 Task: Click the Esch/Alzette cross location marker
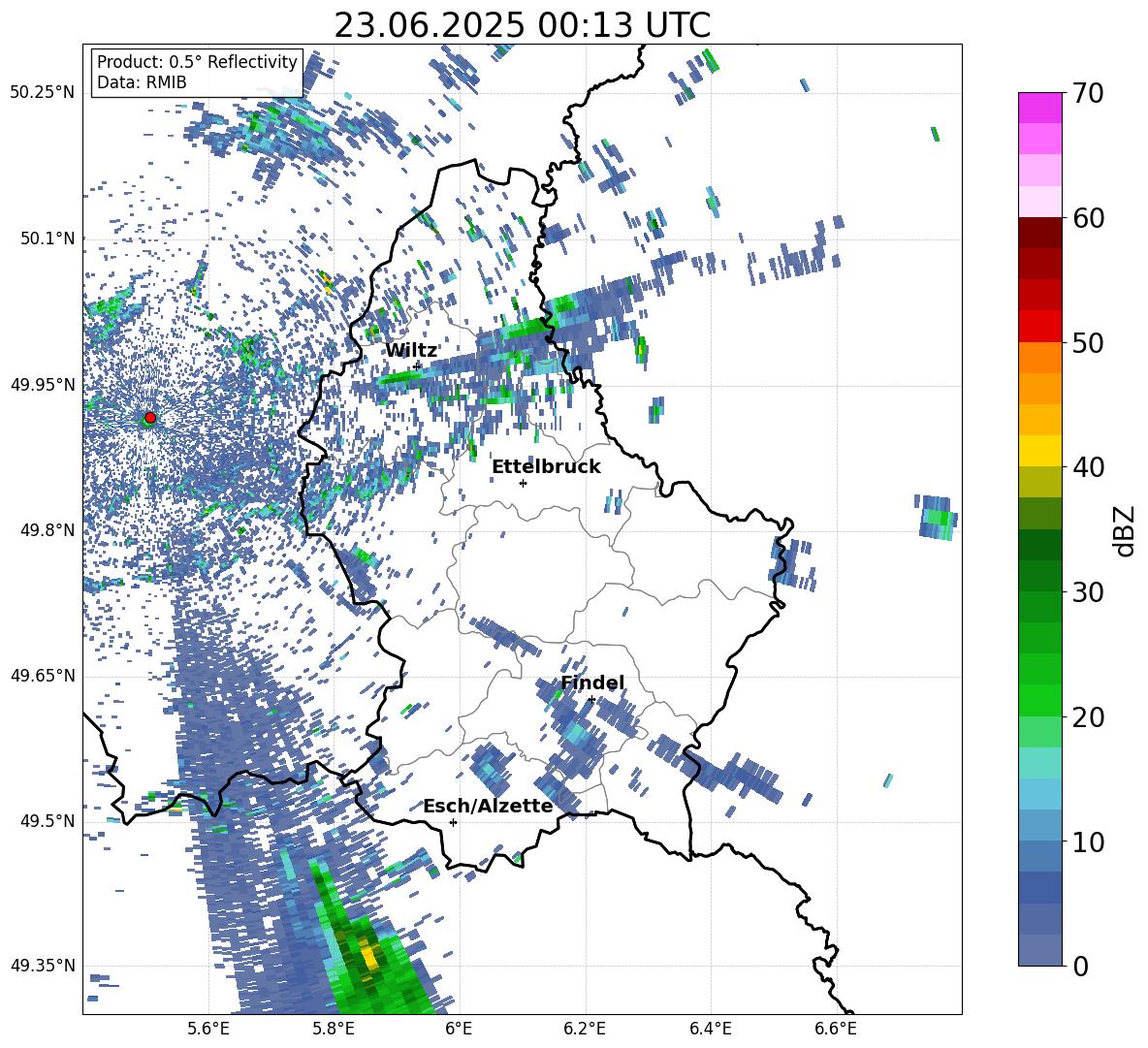pos(453,822)
